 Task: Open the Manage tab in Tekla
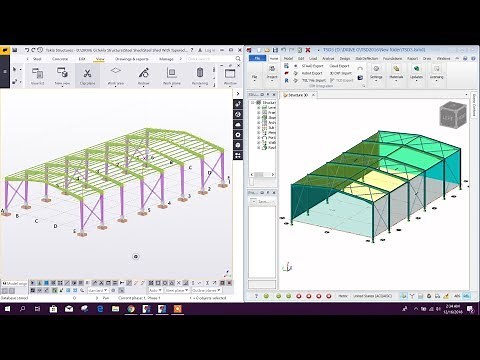click(x=166, y=59)
